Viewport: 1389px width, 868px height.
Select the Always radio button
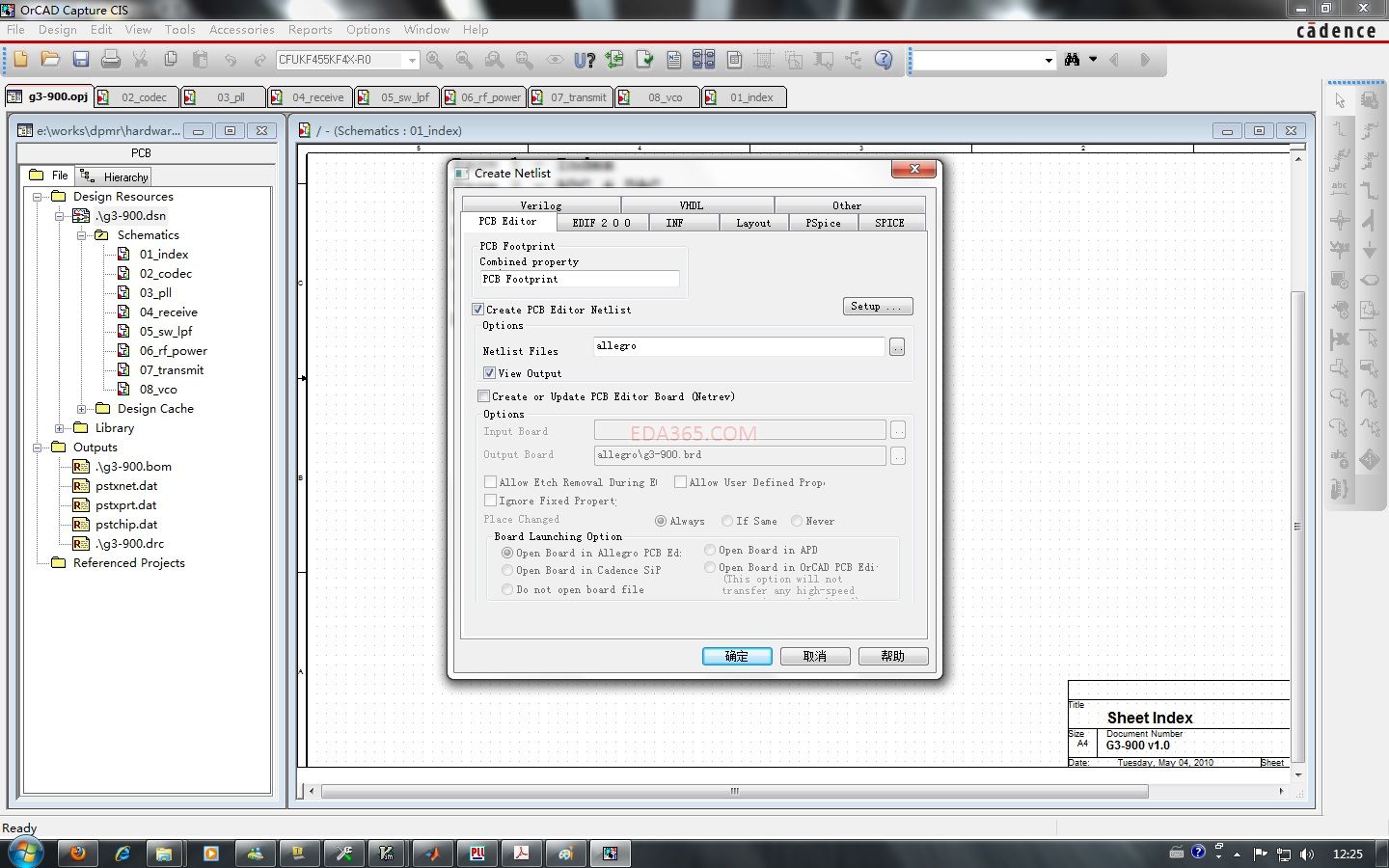pos(661,521)
